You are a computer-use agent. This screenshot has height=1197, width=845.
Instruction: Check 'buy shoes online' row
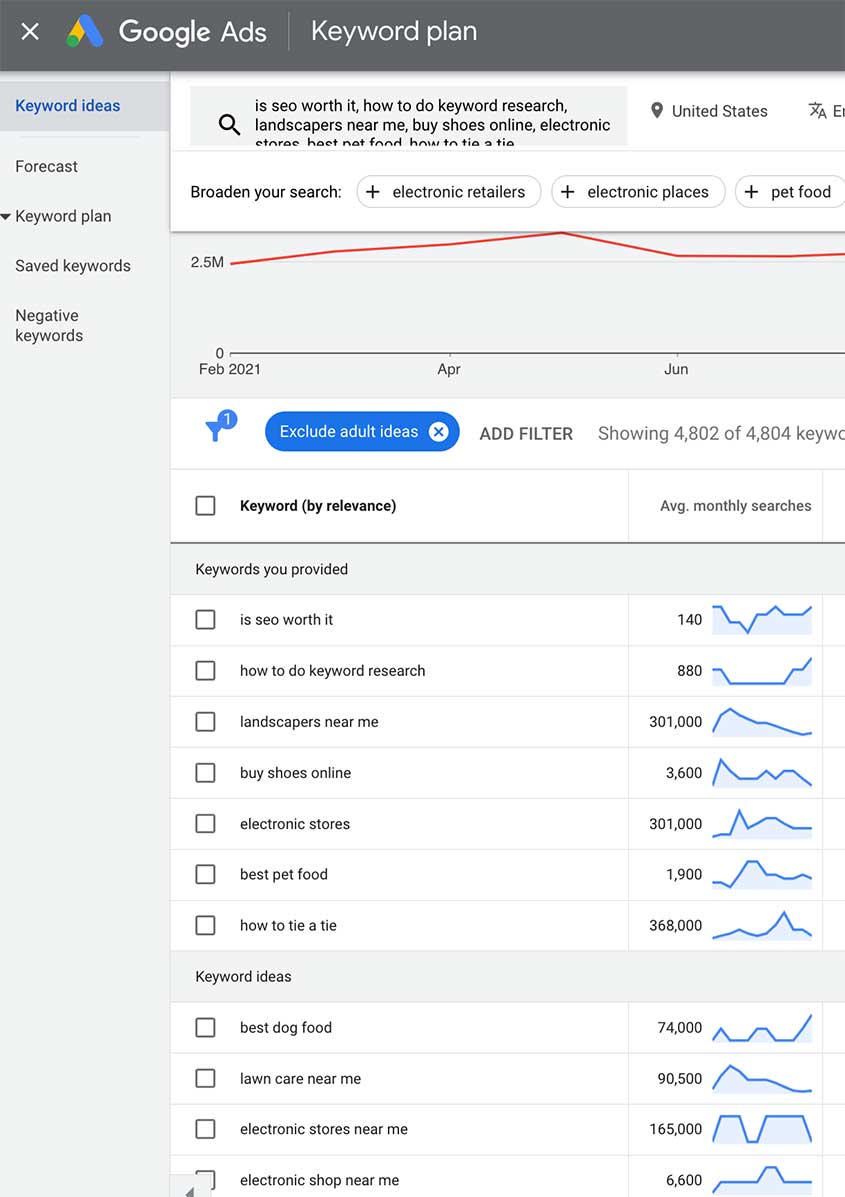205,773
